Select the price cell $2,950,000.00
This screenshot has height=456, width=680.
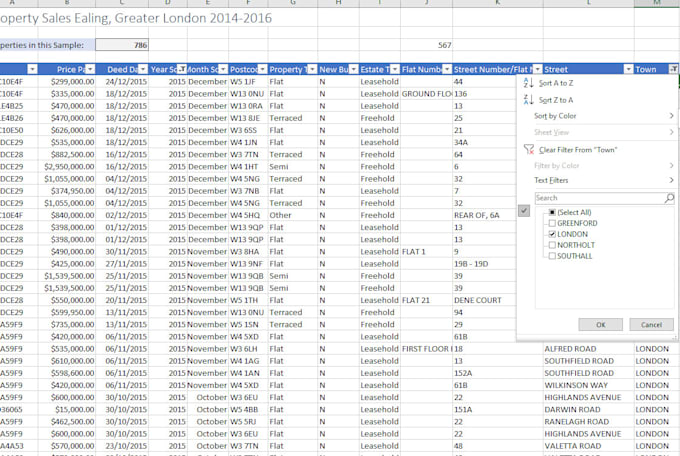pos(67,167)
